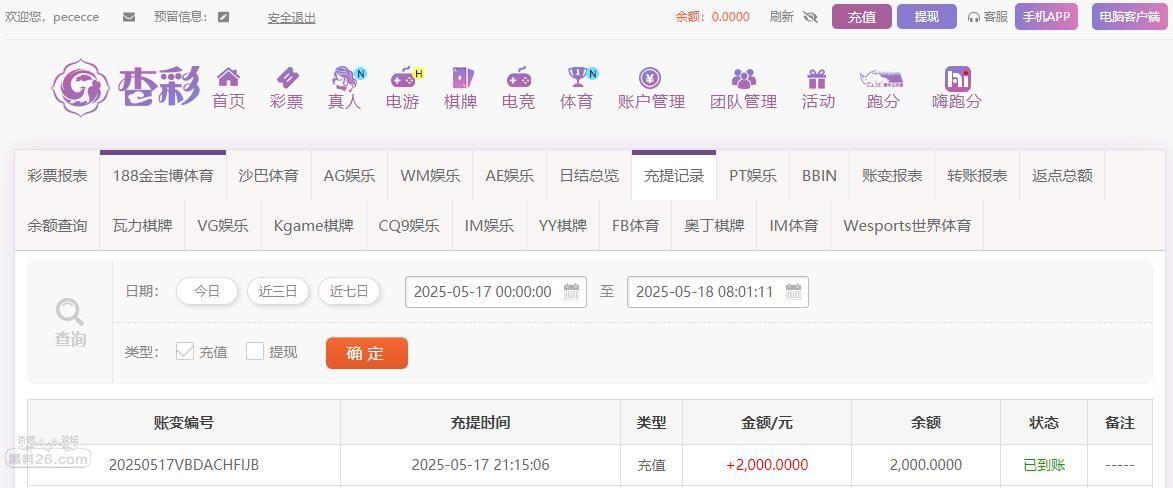Image resolution: width=1173 pixels, height=488 pixels.
Task: Check the 提现 type checkbox
Action: click(x=255, y=351)
